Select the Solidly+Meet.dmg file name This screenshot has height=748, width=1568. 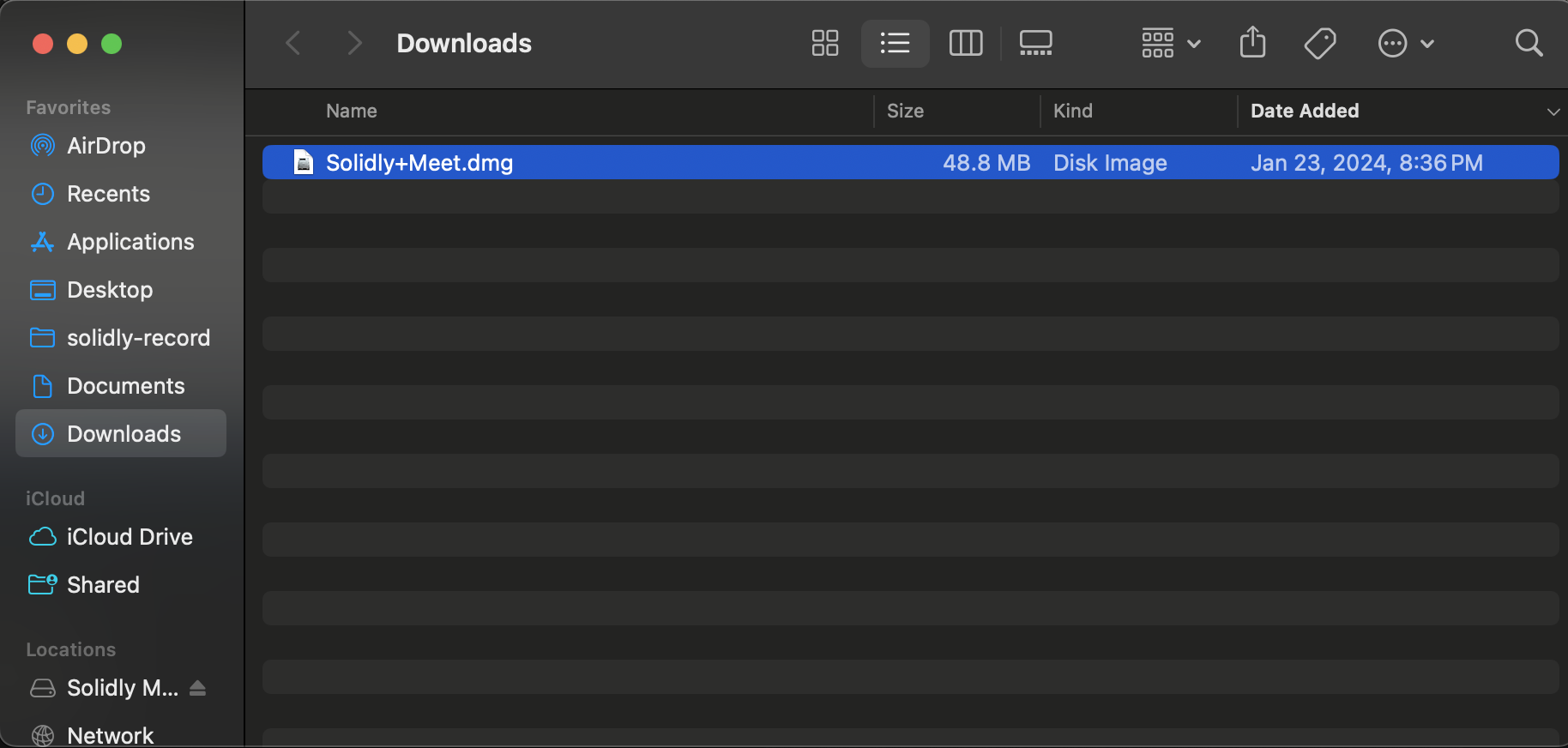pos(419,162)
